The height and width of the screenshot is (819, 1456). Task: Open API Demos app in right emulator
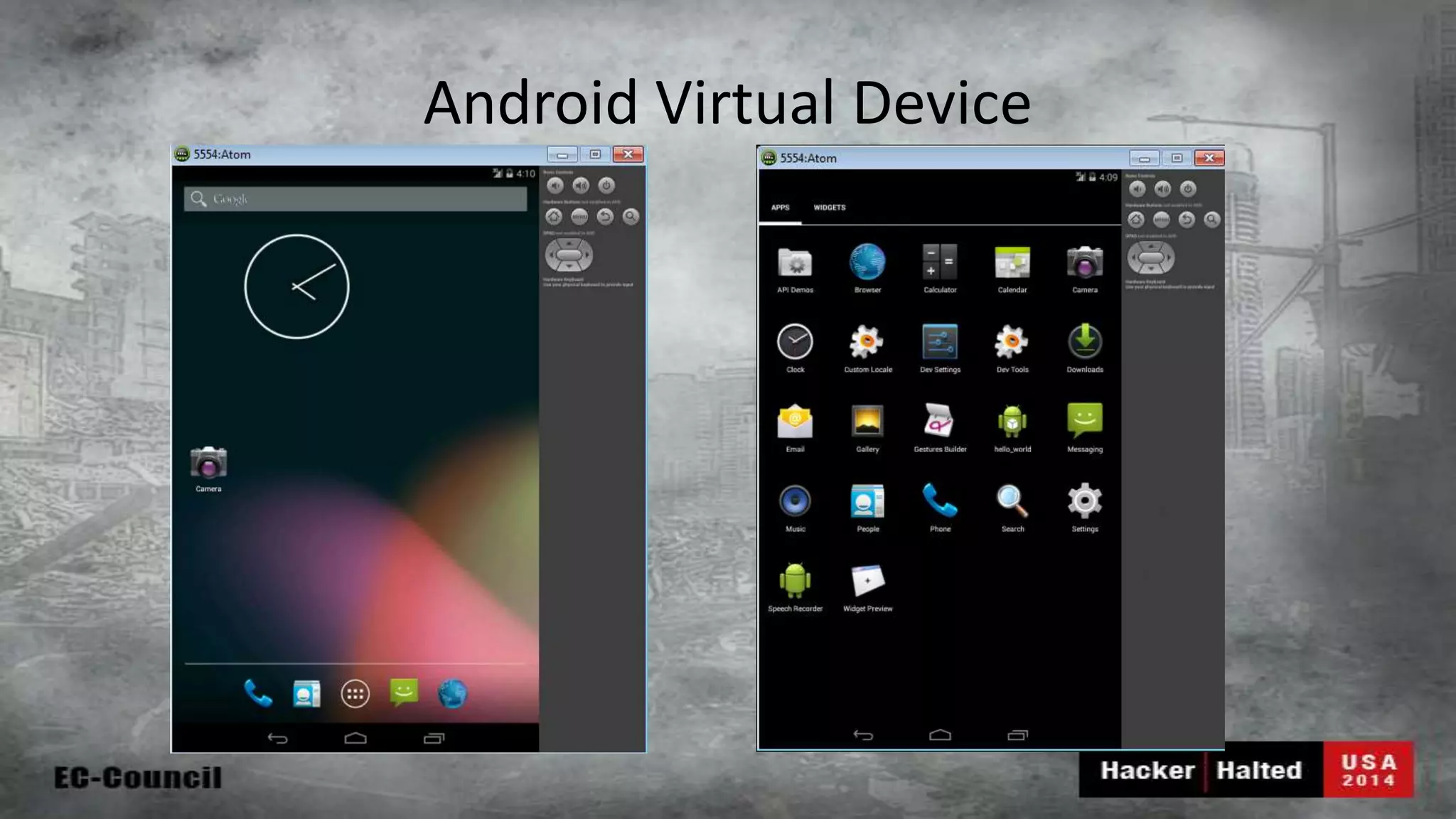click(795, 270)
